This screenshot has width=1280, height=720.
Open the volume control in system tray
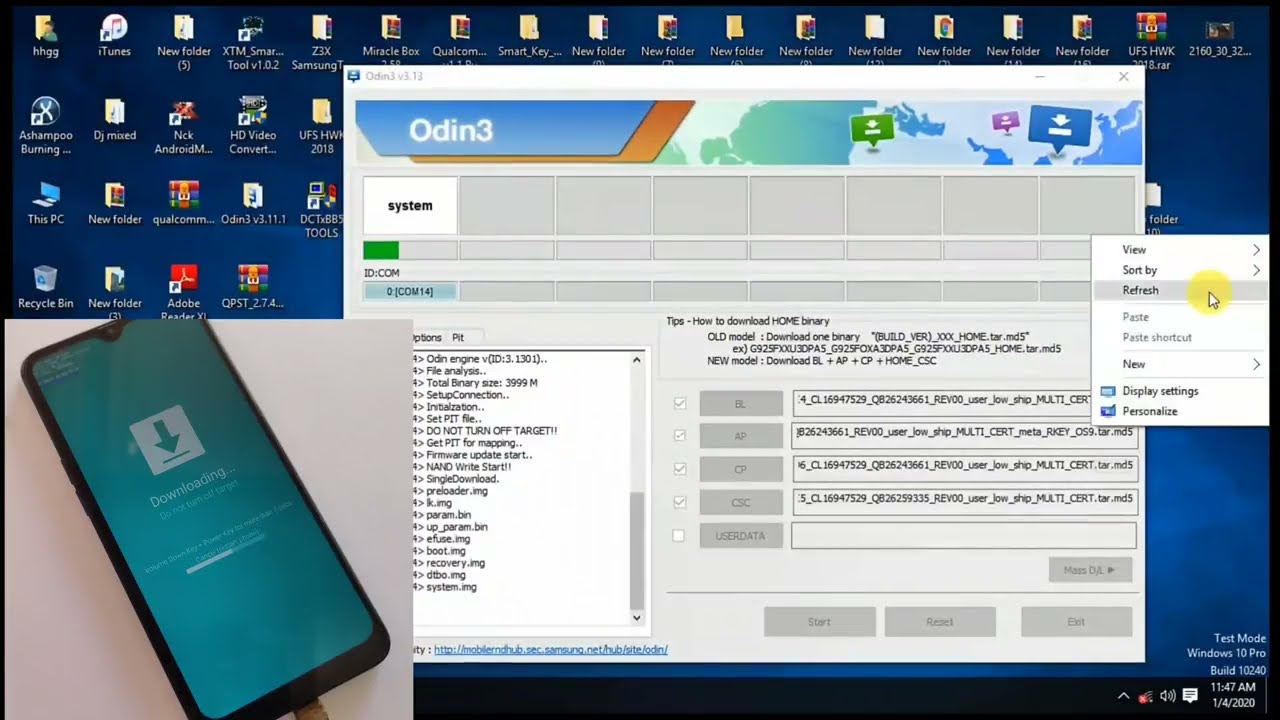[1167, 696]
